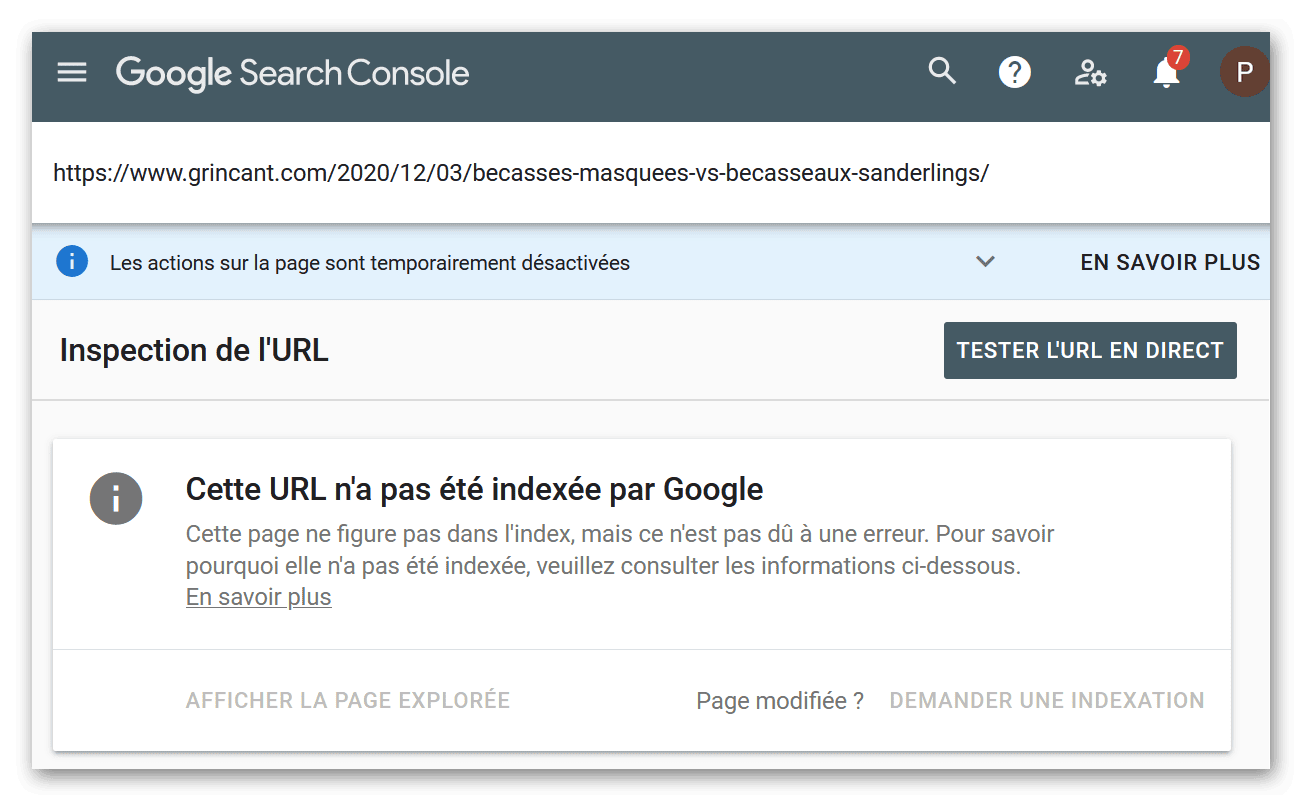Click 'Les actions sur la page' banner message

pos(370,263)
